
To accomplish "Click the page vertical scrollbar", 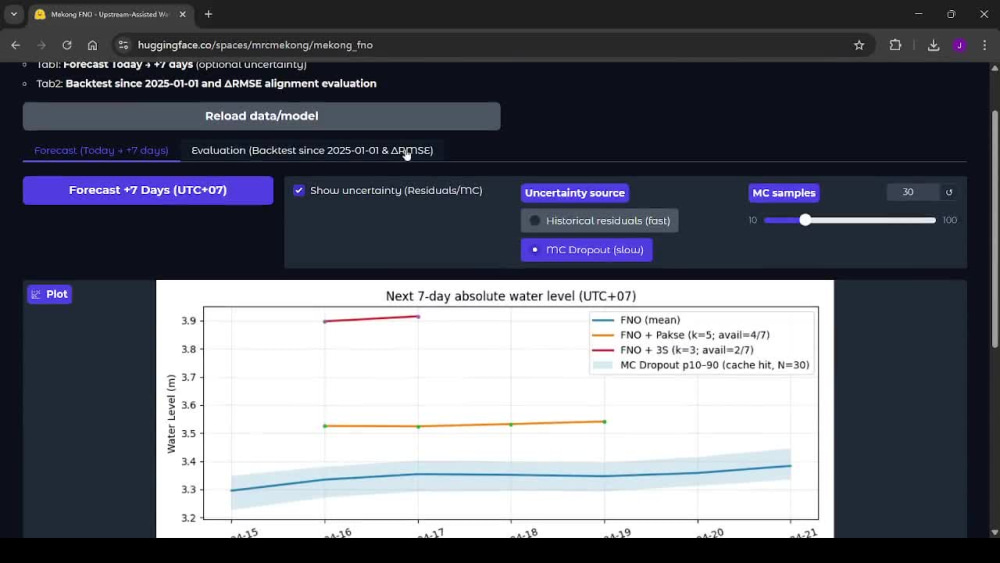I will tap(994, 230).
